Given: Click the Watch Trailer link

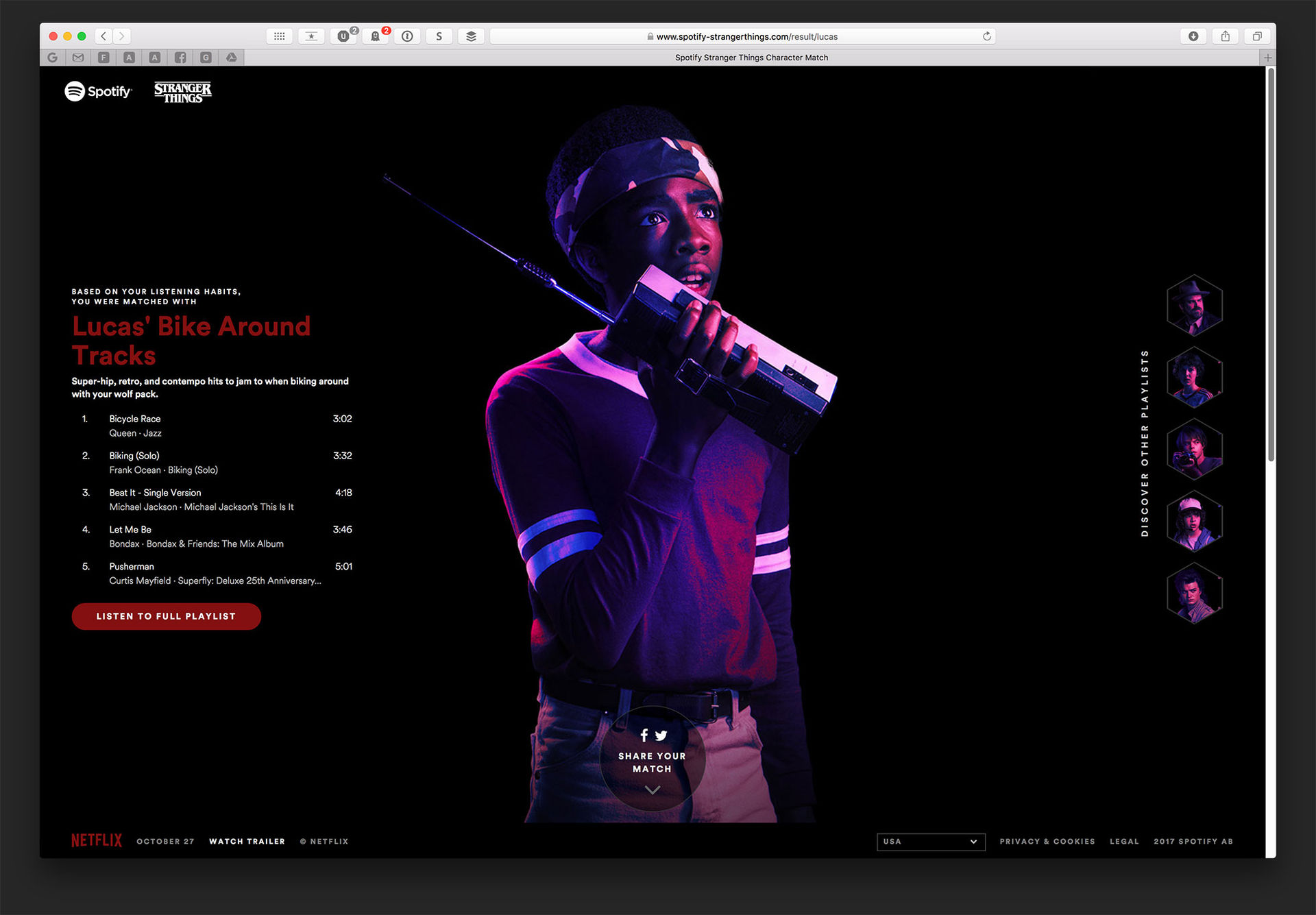Looking at the screenshot, I should [247, 842].
